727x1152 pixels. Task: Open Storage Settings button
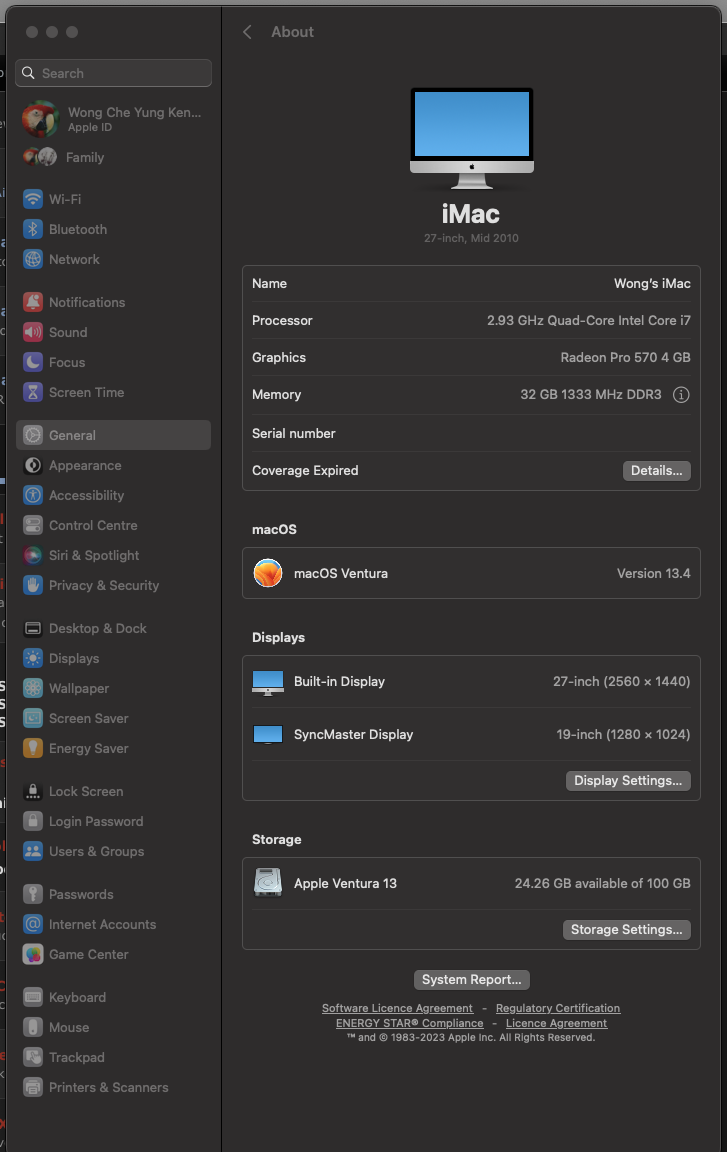point(626,929)
